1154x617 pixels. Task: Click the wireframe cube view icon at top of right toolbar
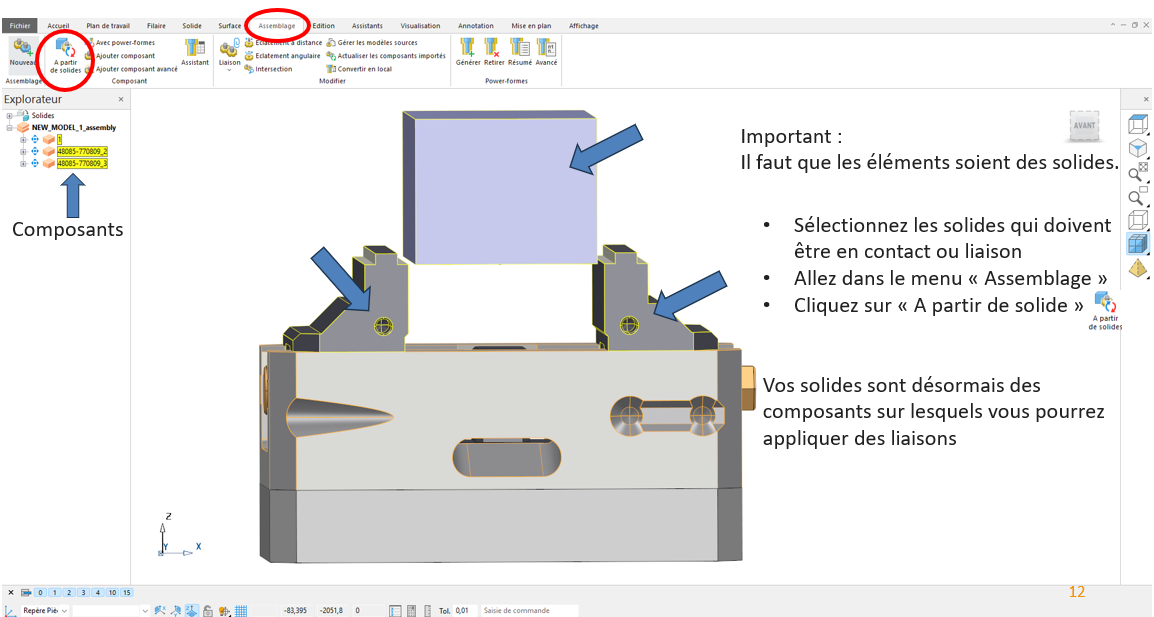(1138, 124)
